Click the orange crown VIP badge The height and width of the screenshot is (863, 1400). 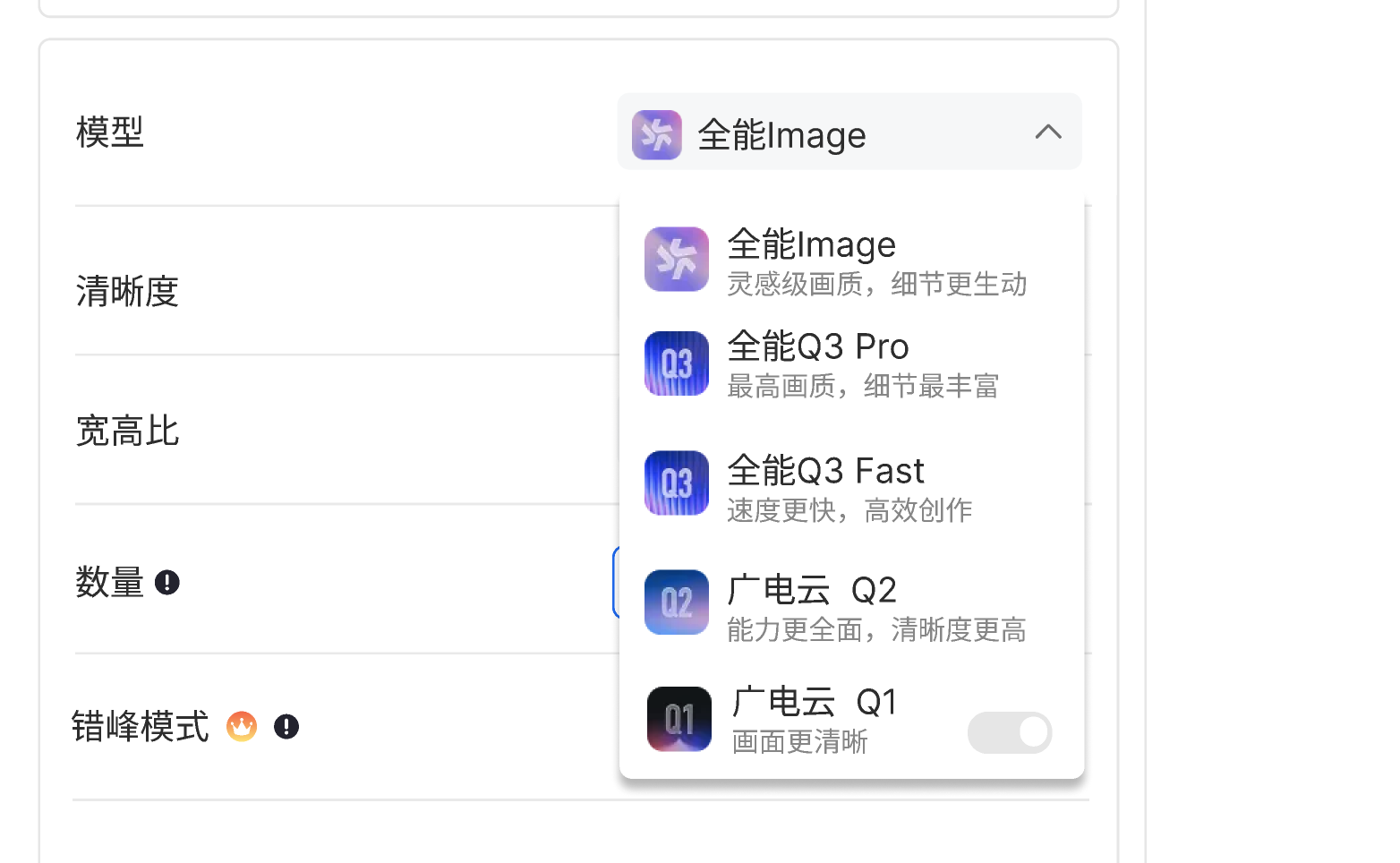pos(242,726)
